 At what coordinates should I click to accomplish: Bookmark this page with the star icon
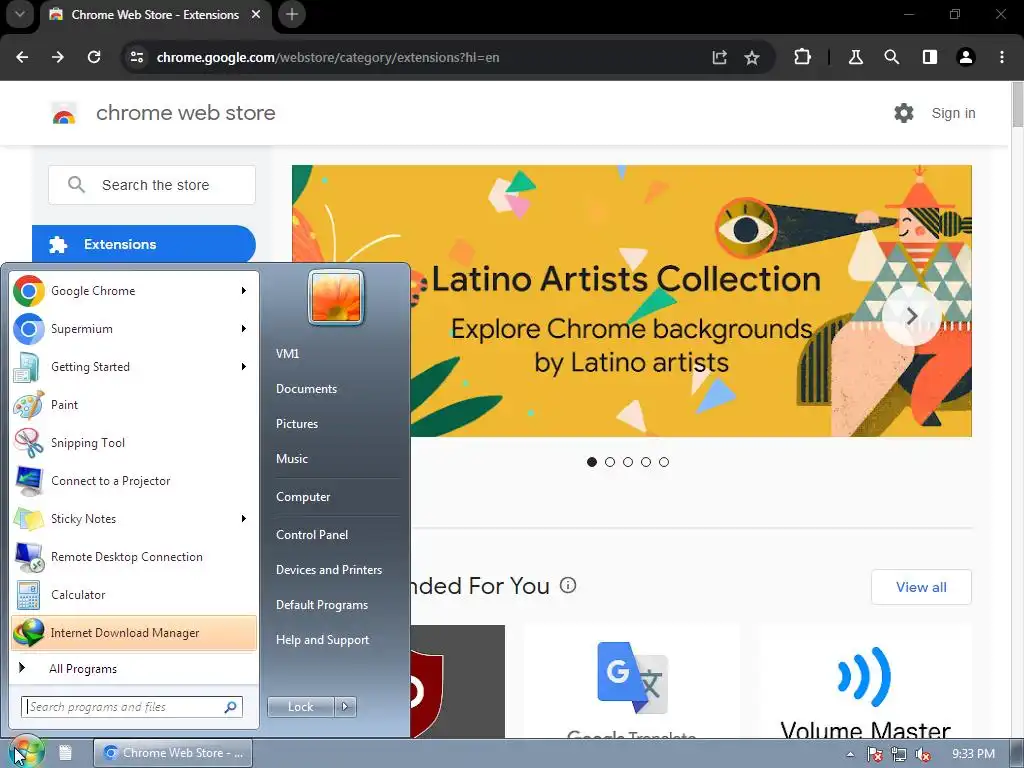pos(752,57)
